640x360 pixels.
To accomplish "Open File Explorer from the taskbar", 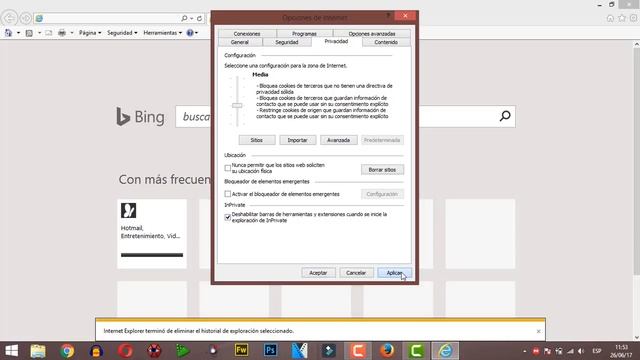I will [x=38, y=351].
